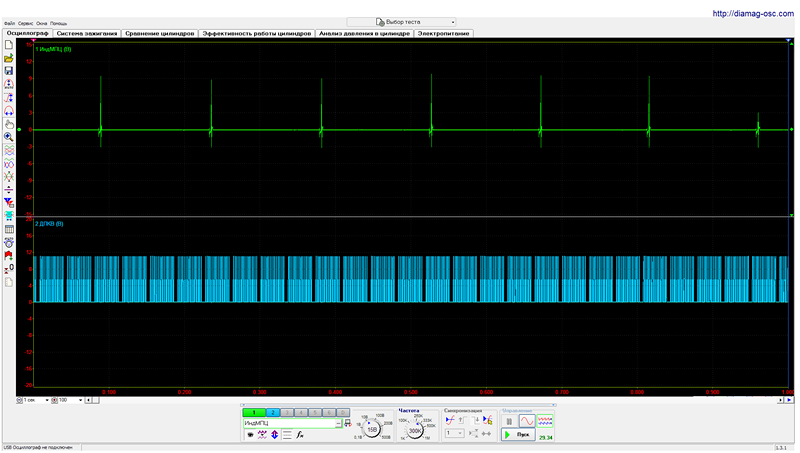Click the red-green overlapping waveforms icon

tap(9, 150)
